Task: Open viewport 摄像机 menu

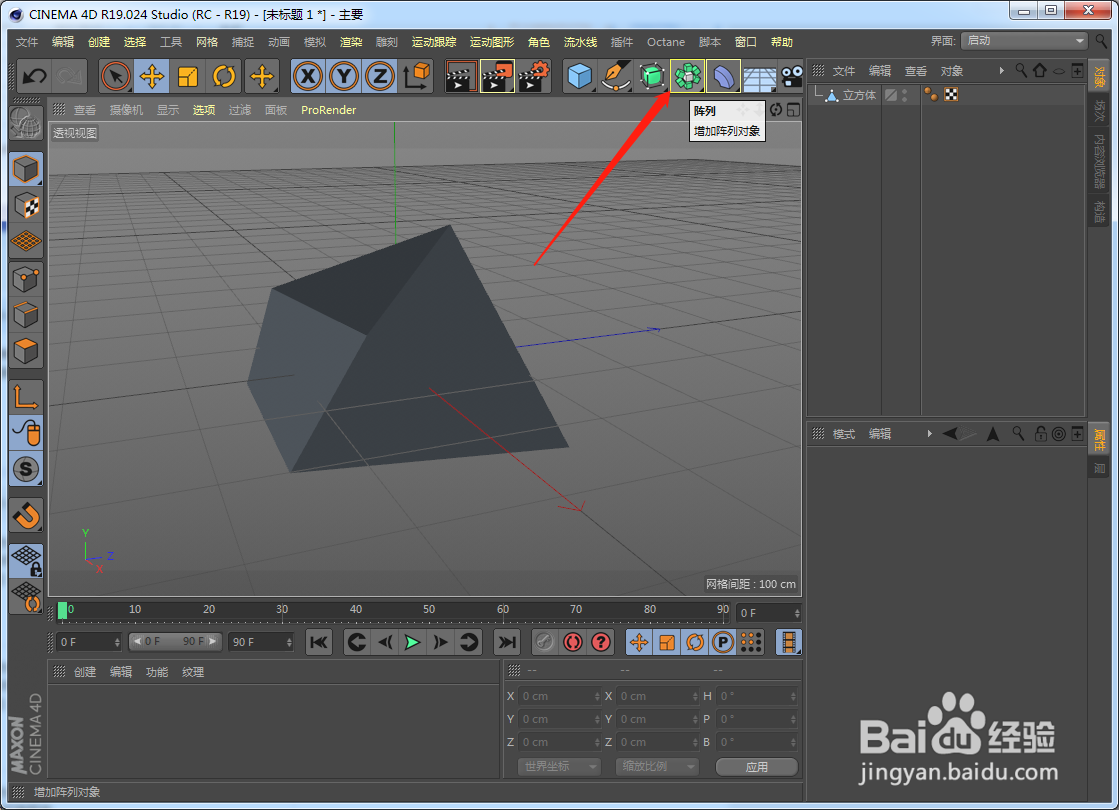Action: tap(126, 110)
